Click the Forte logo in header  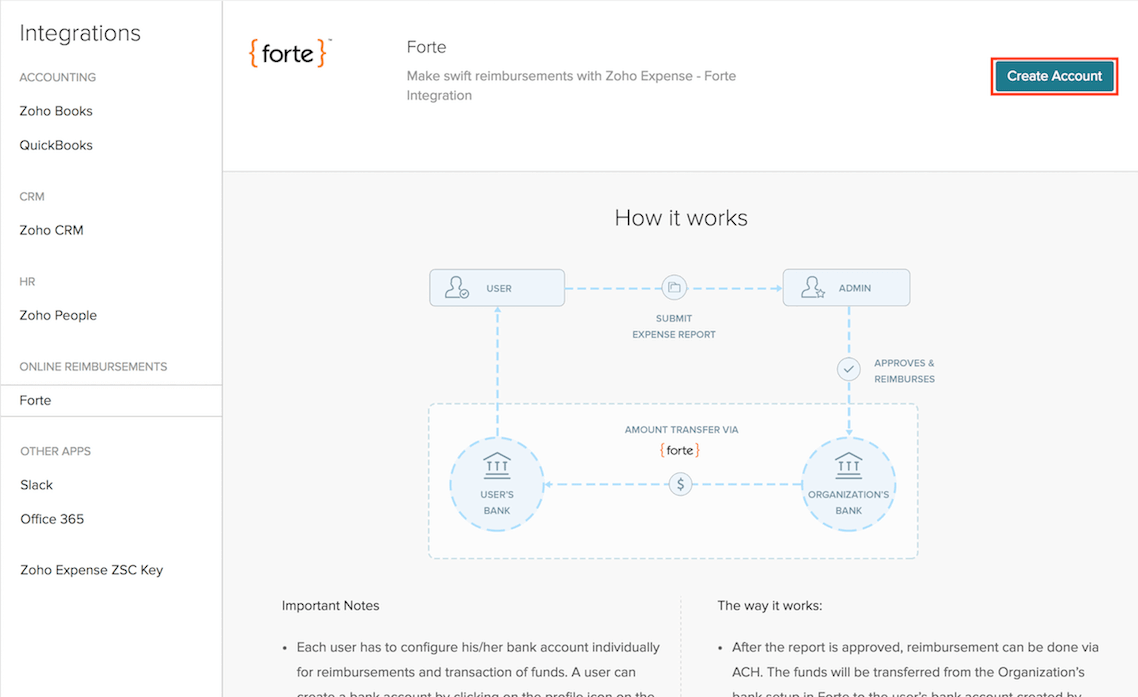[x=289, y=53]
